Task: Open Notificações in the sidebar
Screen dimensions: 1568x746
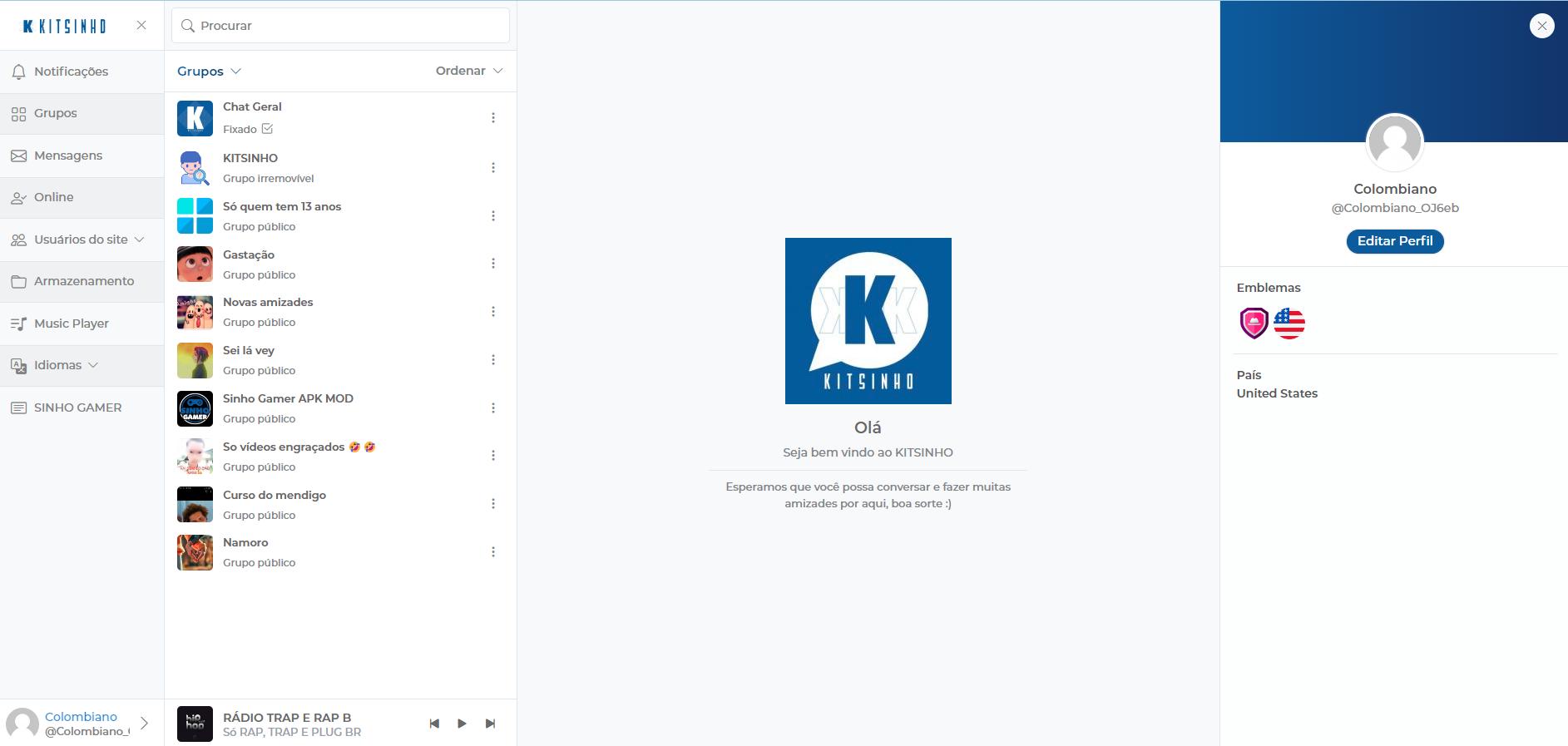Action: click(71, 72)
